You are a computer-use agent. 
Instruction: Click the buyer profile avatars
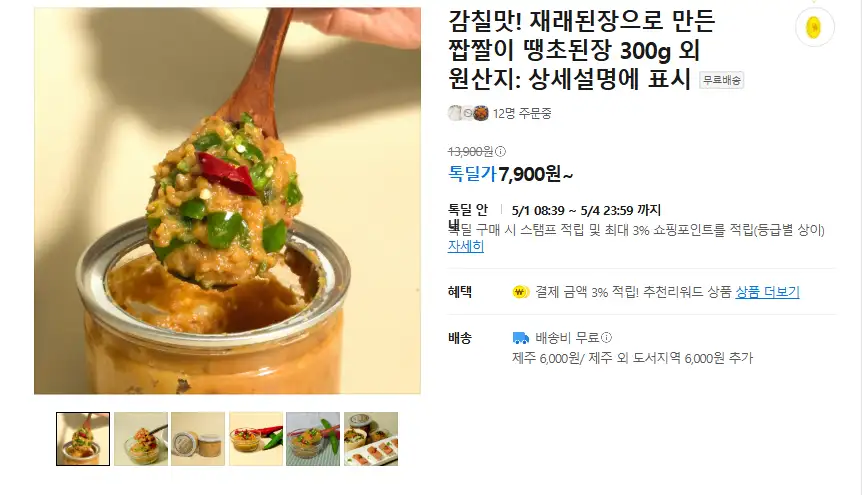pyautogui.click(x=468, y=113)
